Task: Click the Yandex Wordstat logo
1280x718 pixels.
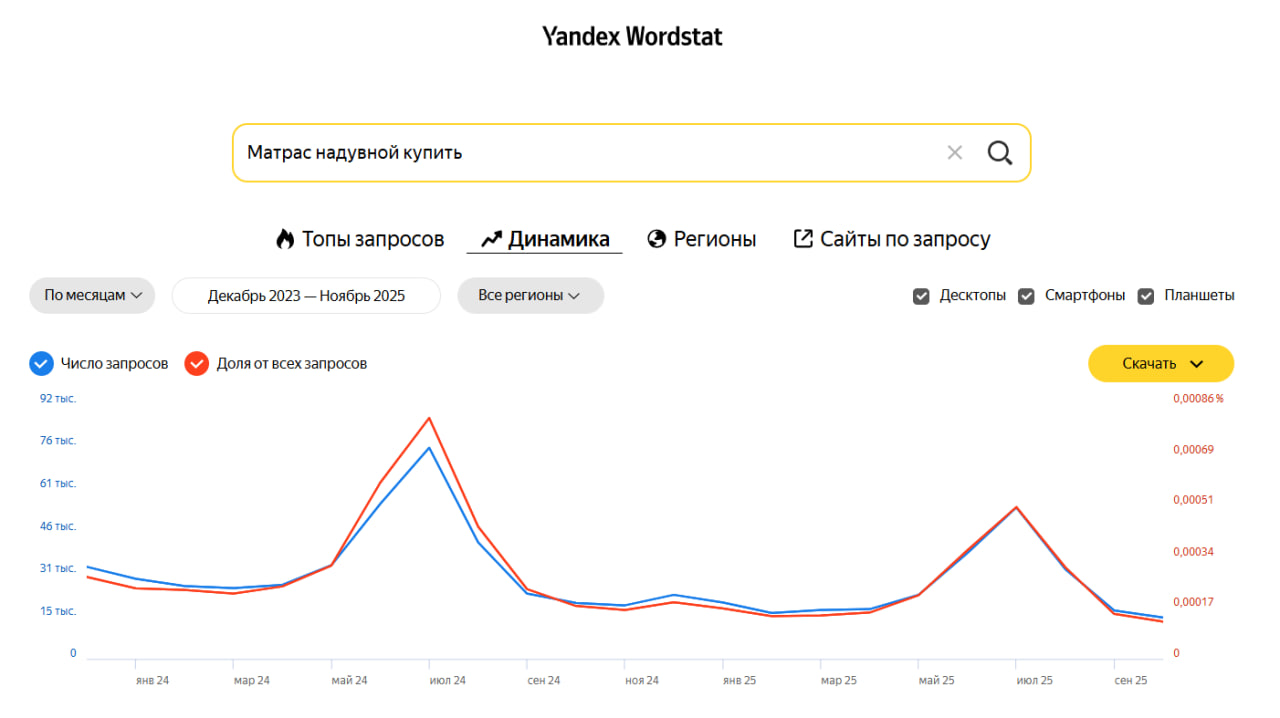Action: [x=632, y=37]
